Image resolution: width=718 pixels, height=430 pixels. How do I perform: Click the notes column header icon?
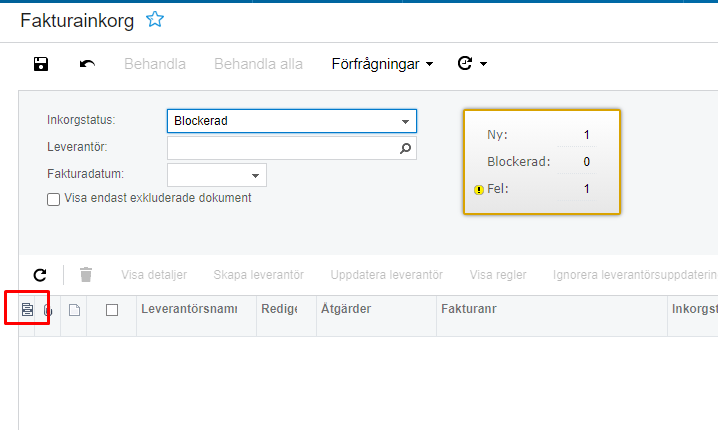pos(28,310)
